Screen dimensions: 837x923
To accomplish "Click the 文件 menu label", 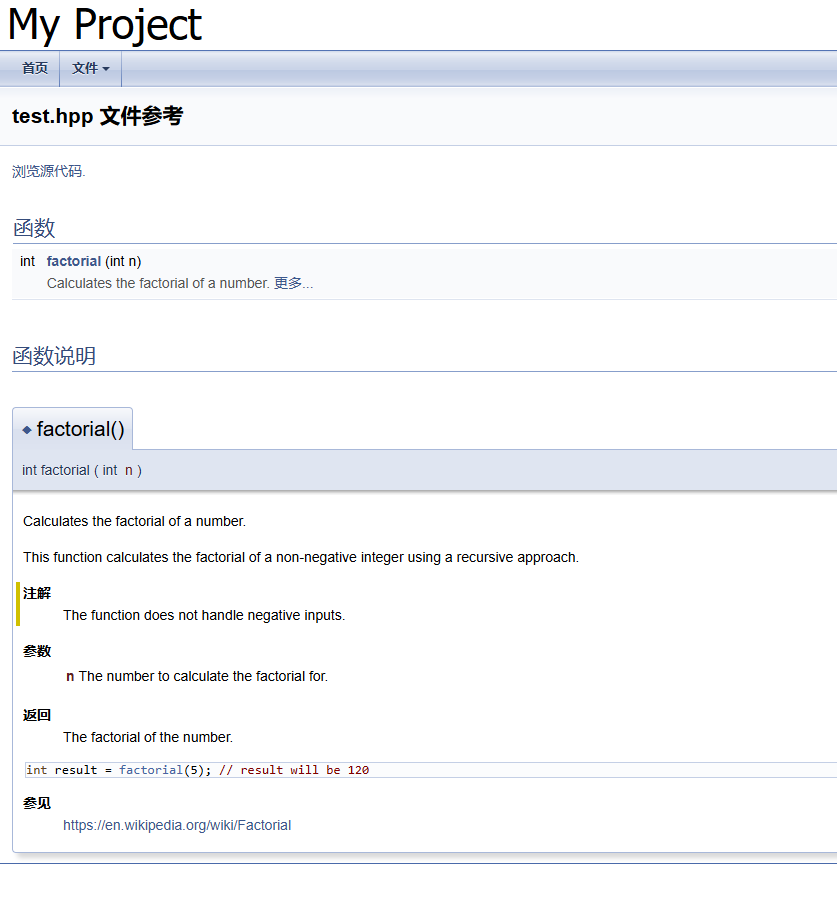I will pos(85,68).
